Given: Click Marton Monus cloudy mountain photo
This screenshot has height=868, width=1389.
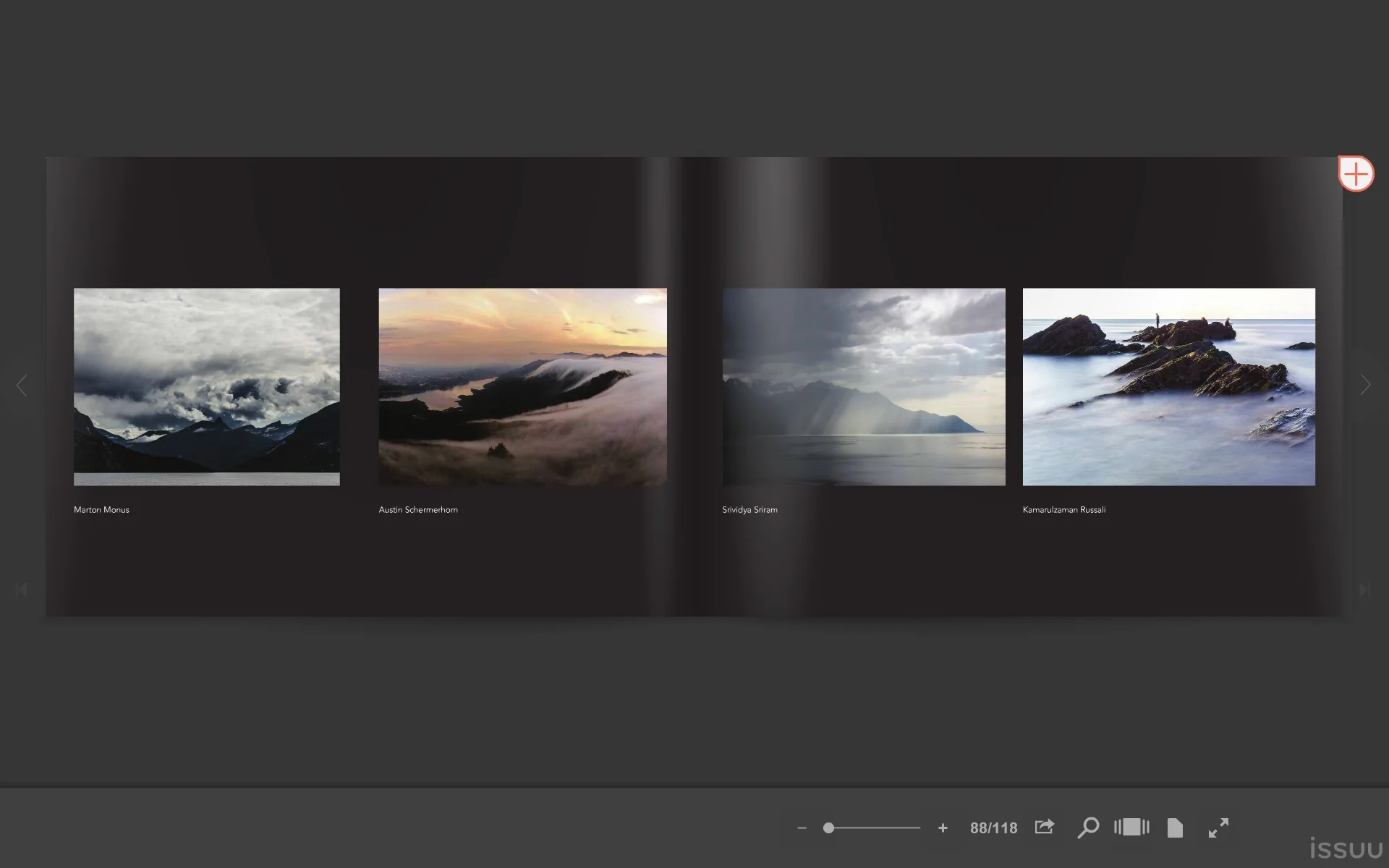Looking at the screenshot, I should [207, 387].
